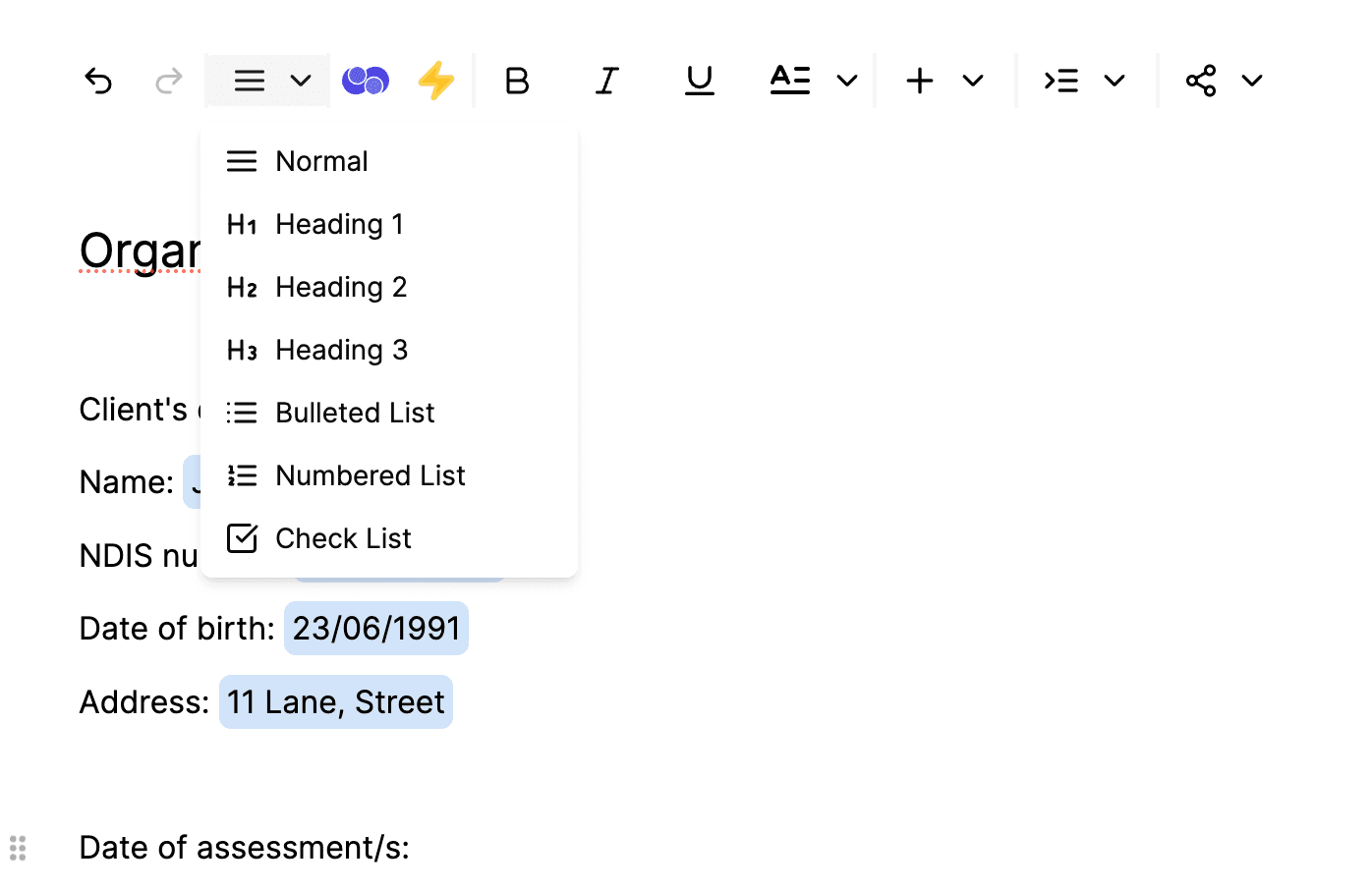The height and width of the screenshot is (890, 1372).
Task: Toggle bold formatting
Action: point(517,81)
